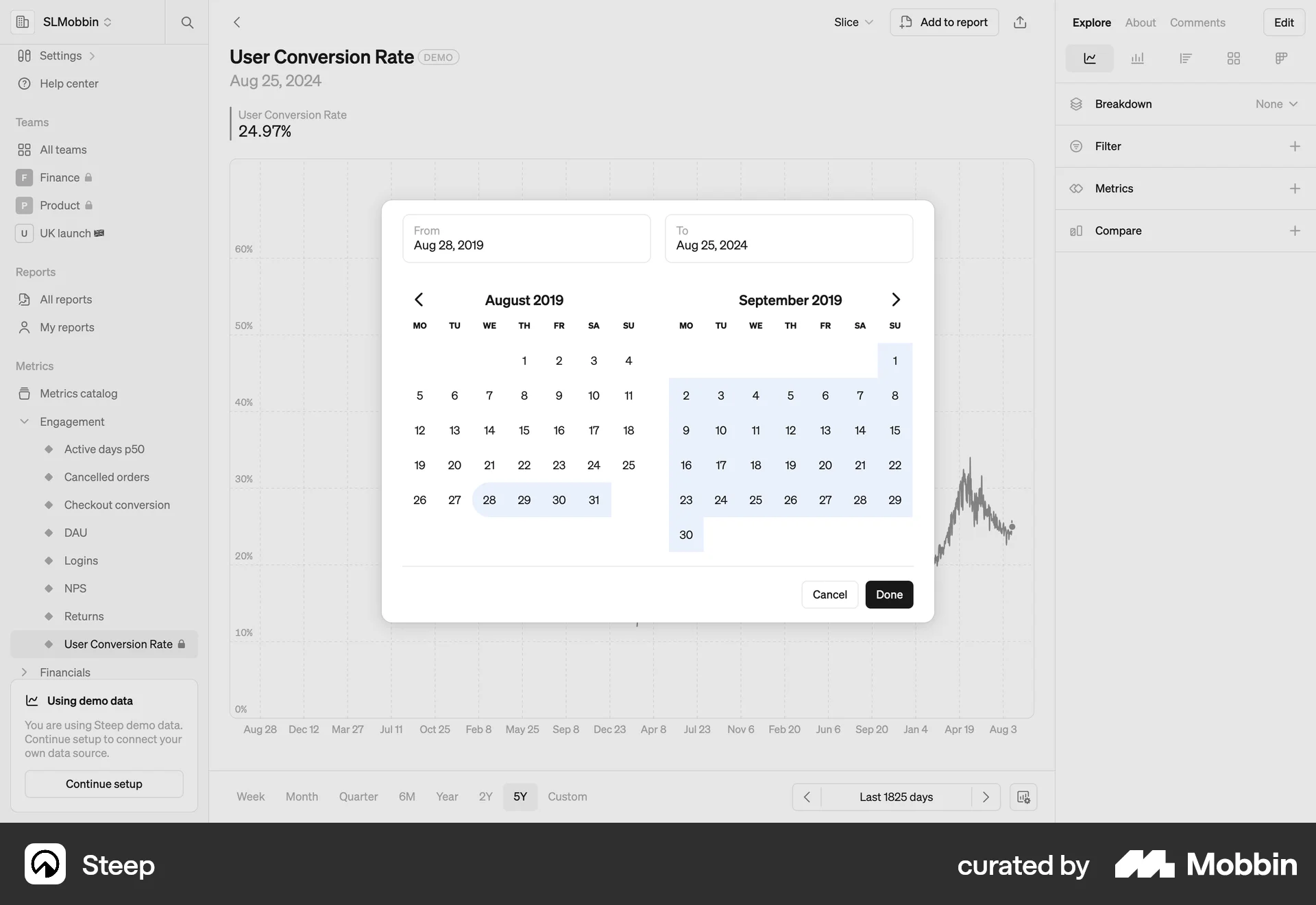Switch to the Comments tab

(x=1197, y=22)
